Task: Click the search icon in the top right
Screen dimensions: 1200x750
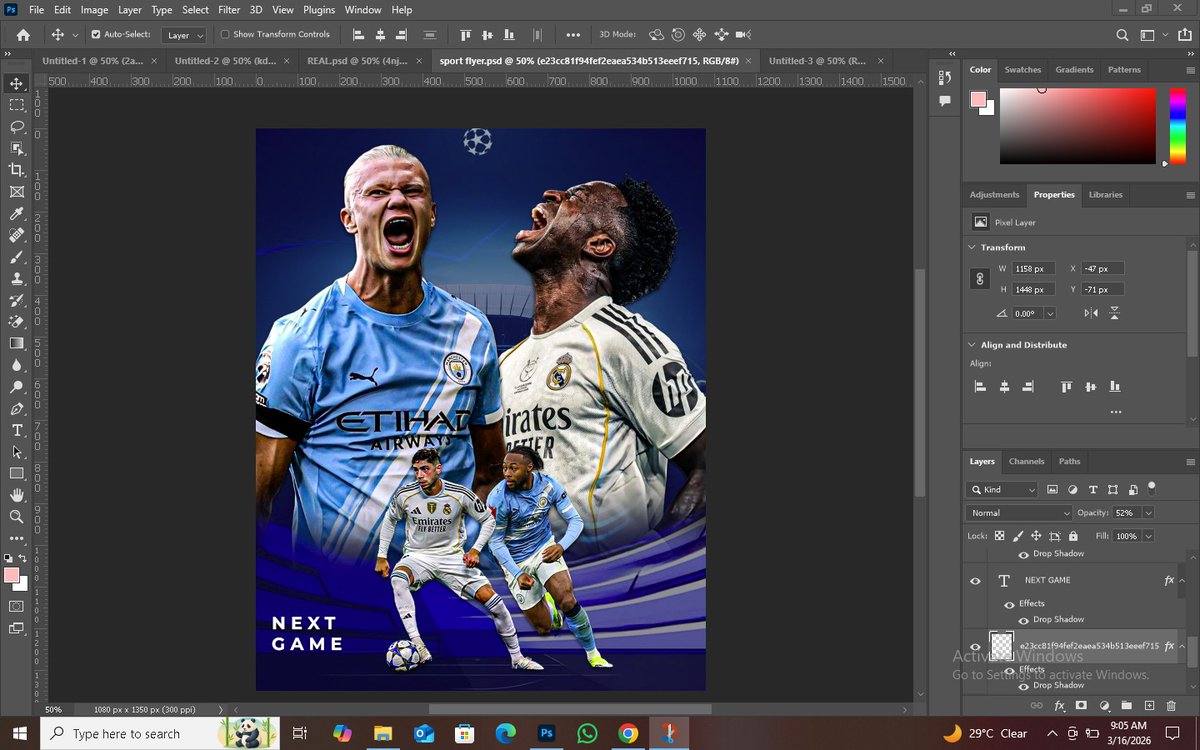Action: (1122, 34)
